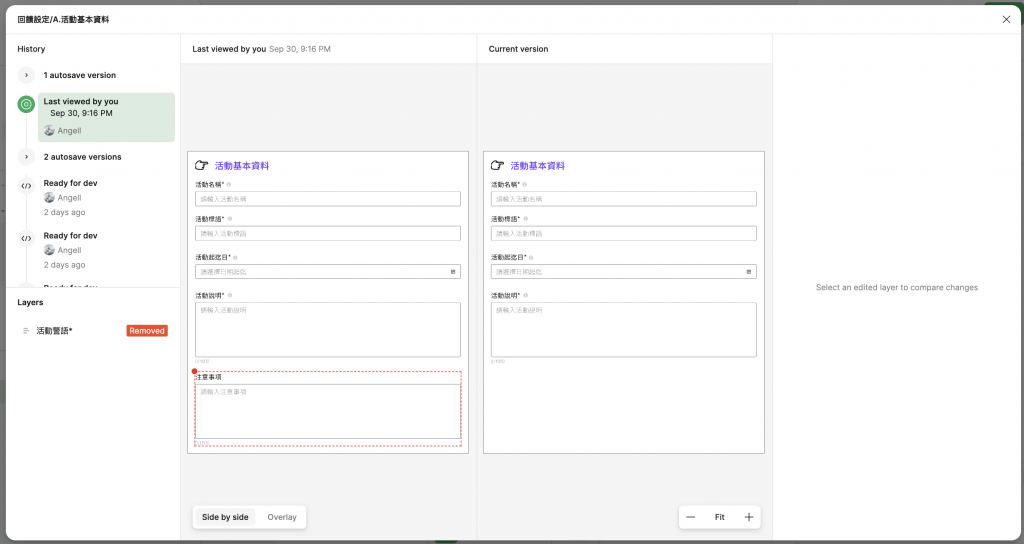Click the info icon next to 活動說明* in current version

point(526,296)
